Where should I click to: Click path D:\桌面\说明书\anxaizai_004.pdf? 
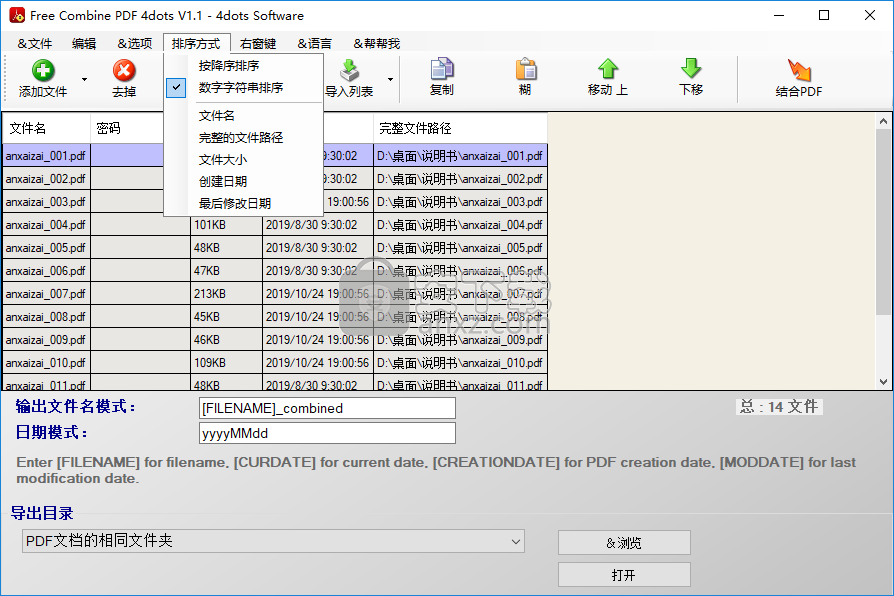pos(460,225)
